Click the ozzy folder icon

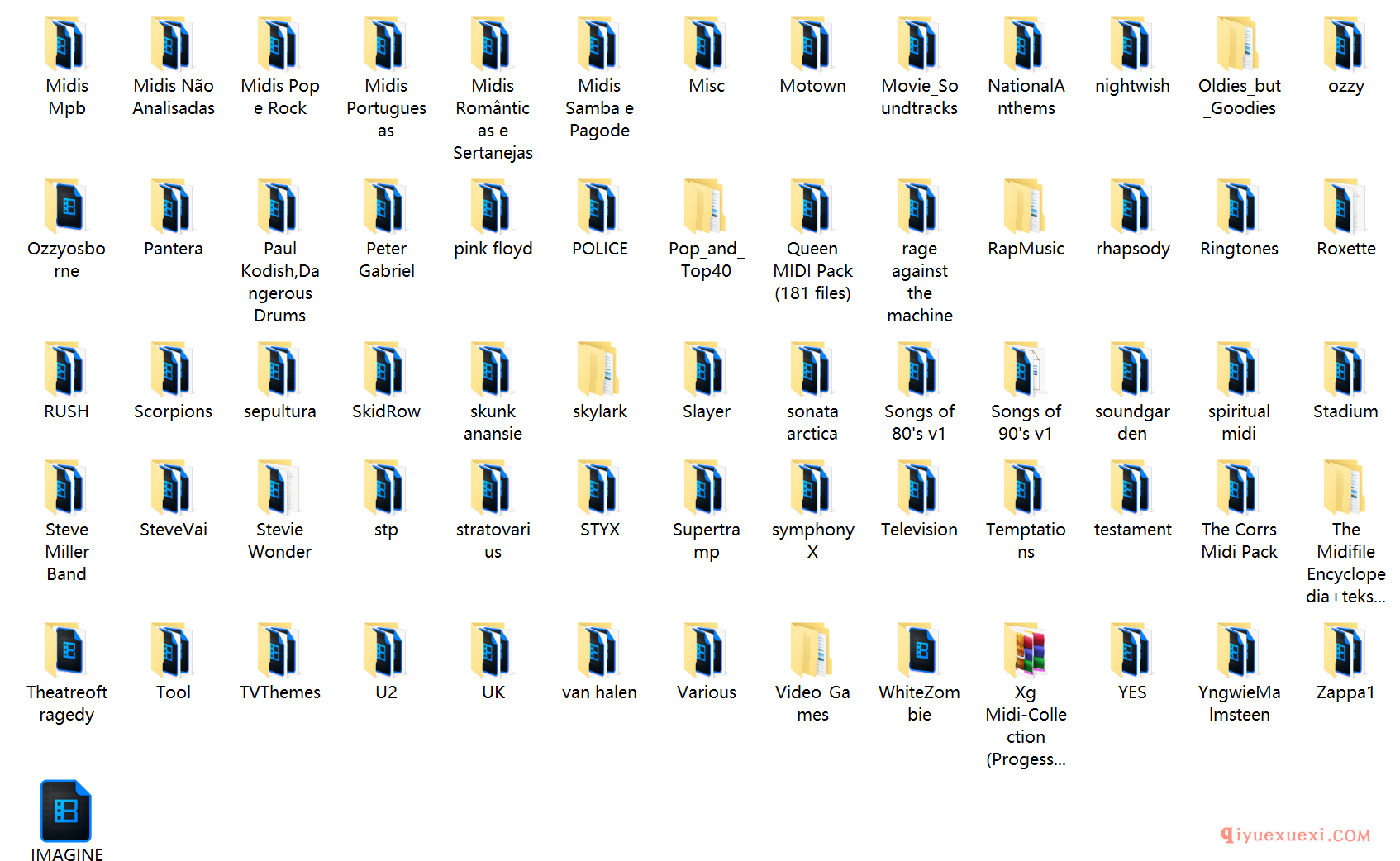(x=1345, y=45)
